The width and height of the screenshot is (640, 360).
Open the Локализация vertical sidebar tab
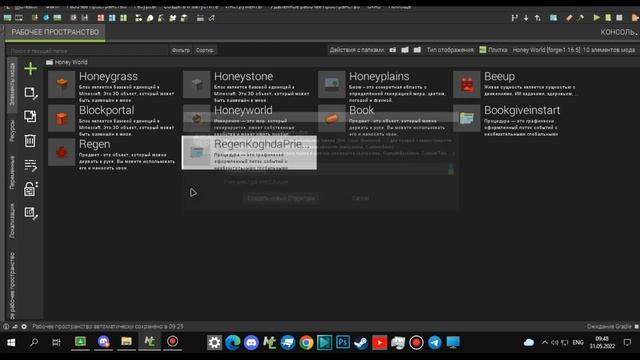12,221
